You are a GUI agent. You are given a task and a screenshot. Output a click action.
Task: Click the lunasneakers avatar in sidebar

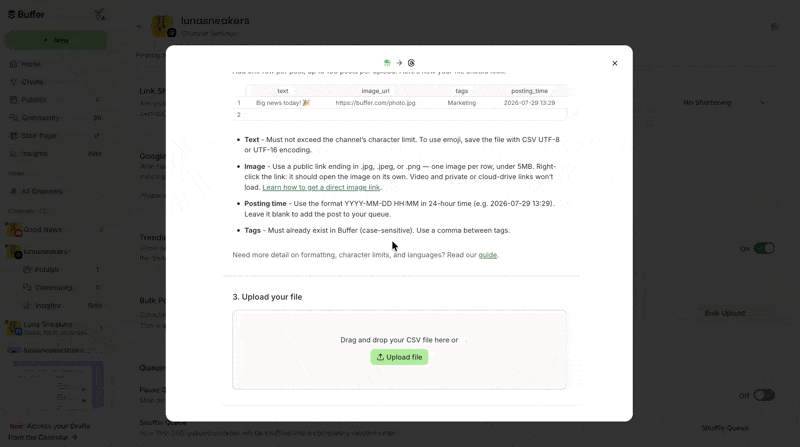(14, 252)
